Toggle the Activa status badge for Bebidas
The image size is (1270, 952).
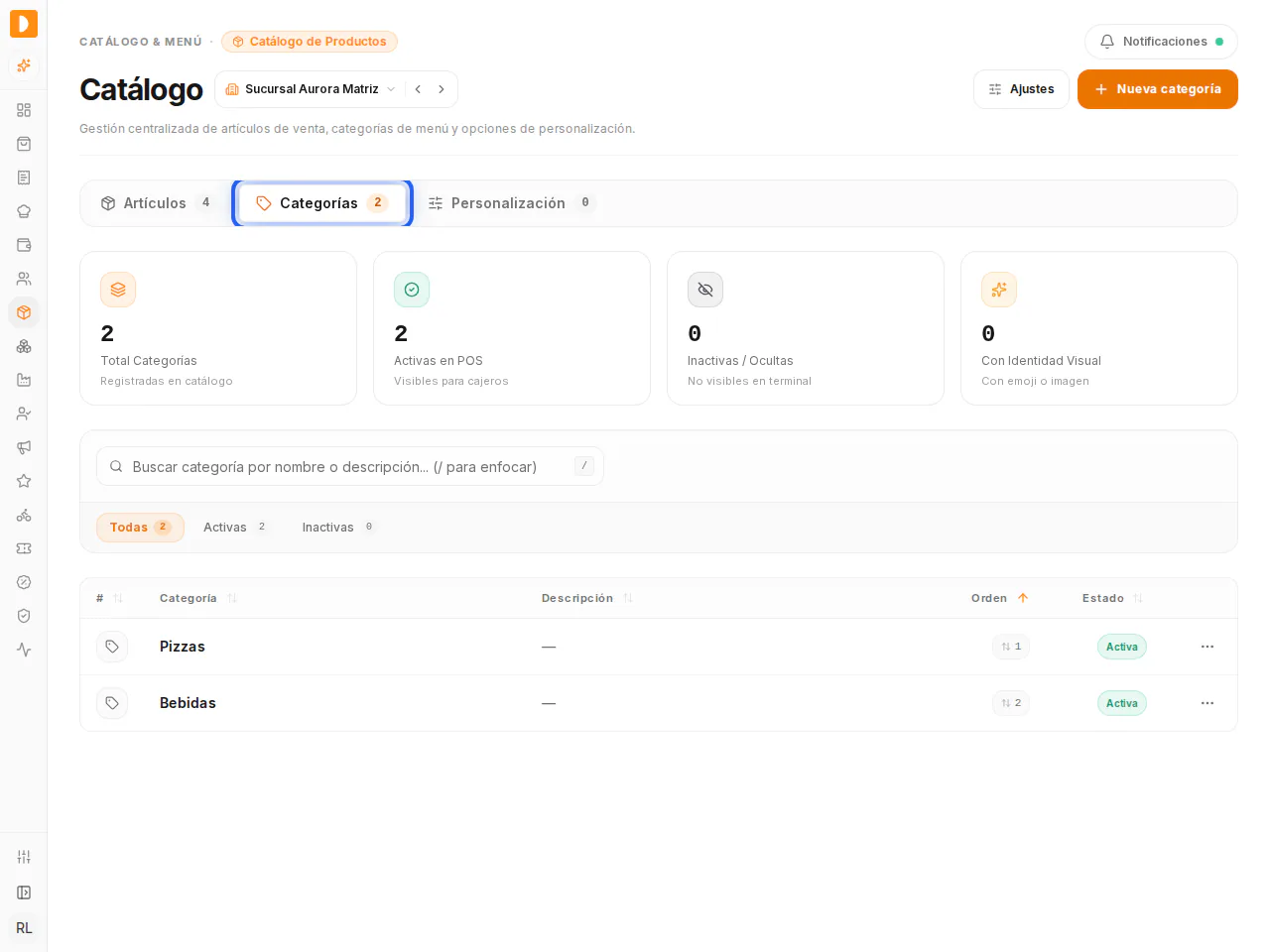pyautogui.click(x=1122, y=703)
